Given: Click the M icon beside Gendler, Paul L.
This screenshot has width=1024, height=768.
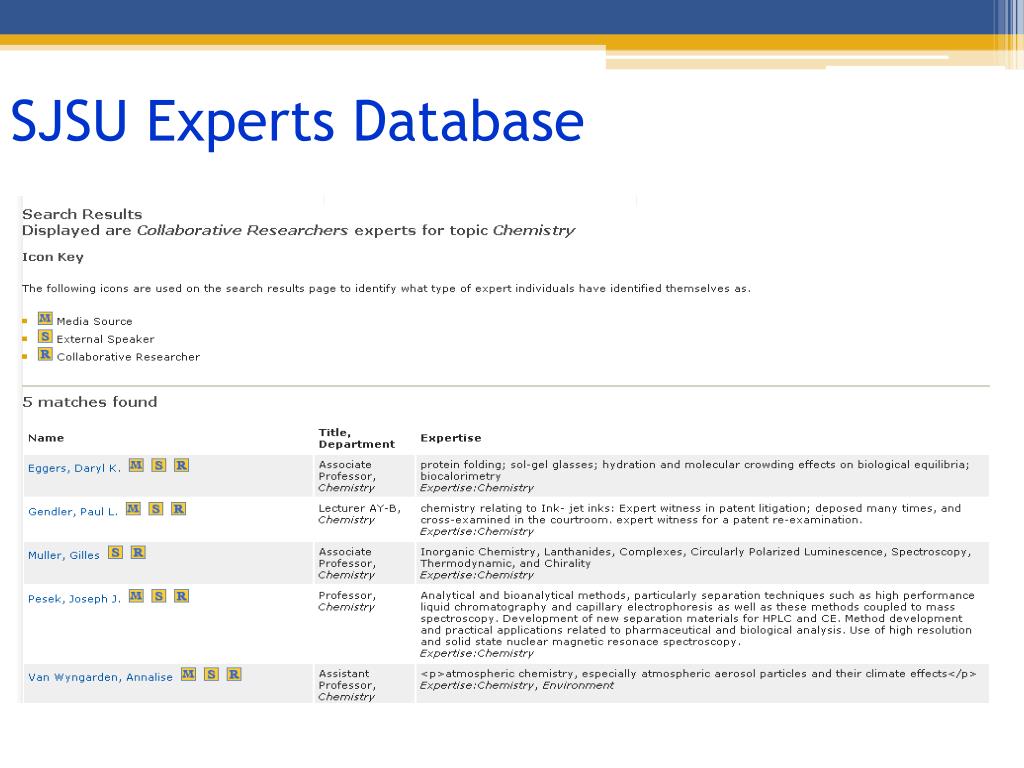Looking at the screenshot, I should click(133, 508).
